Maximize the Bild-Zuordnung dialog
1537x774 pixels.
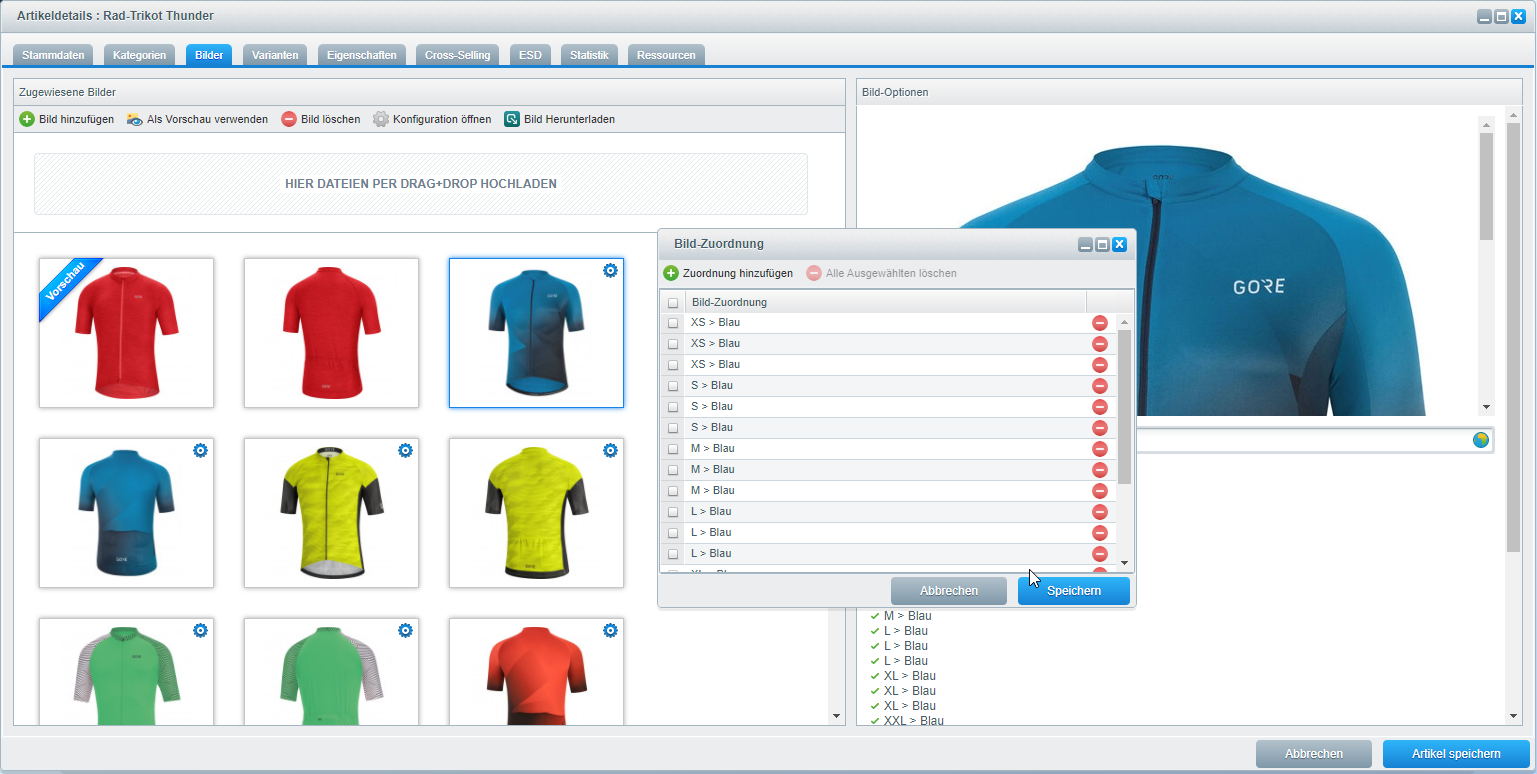[1102, 244]
